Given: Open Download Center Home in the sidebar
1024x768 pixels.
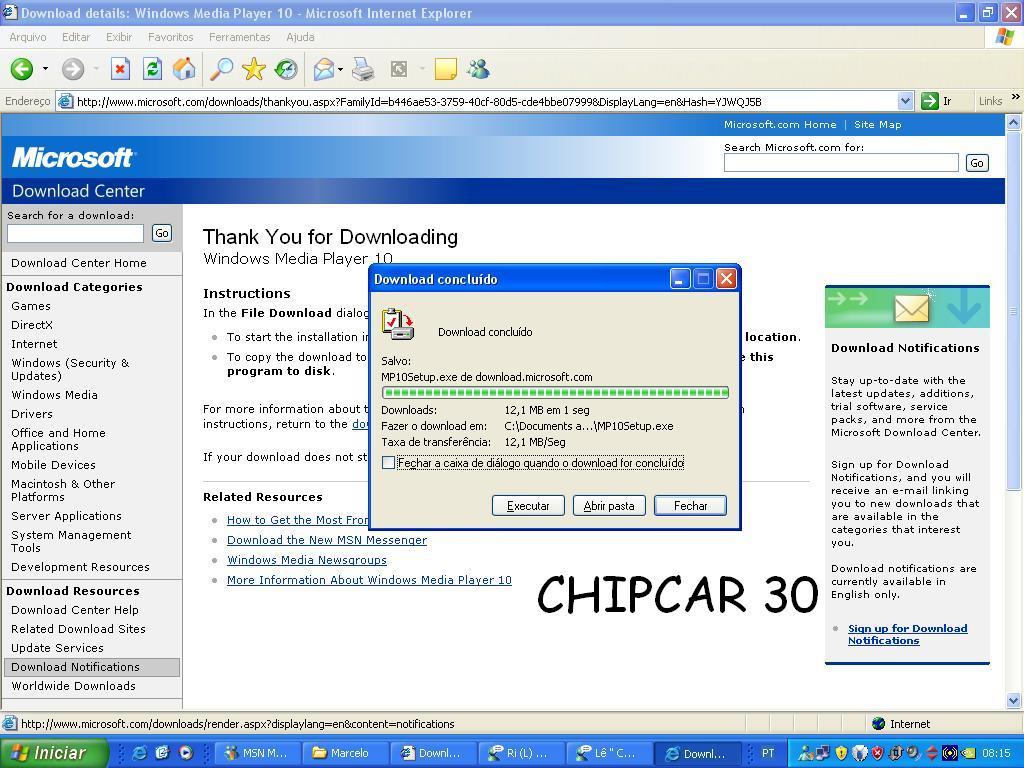Looking at the screenshot, I should (x=78, y=263).
